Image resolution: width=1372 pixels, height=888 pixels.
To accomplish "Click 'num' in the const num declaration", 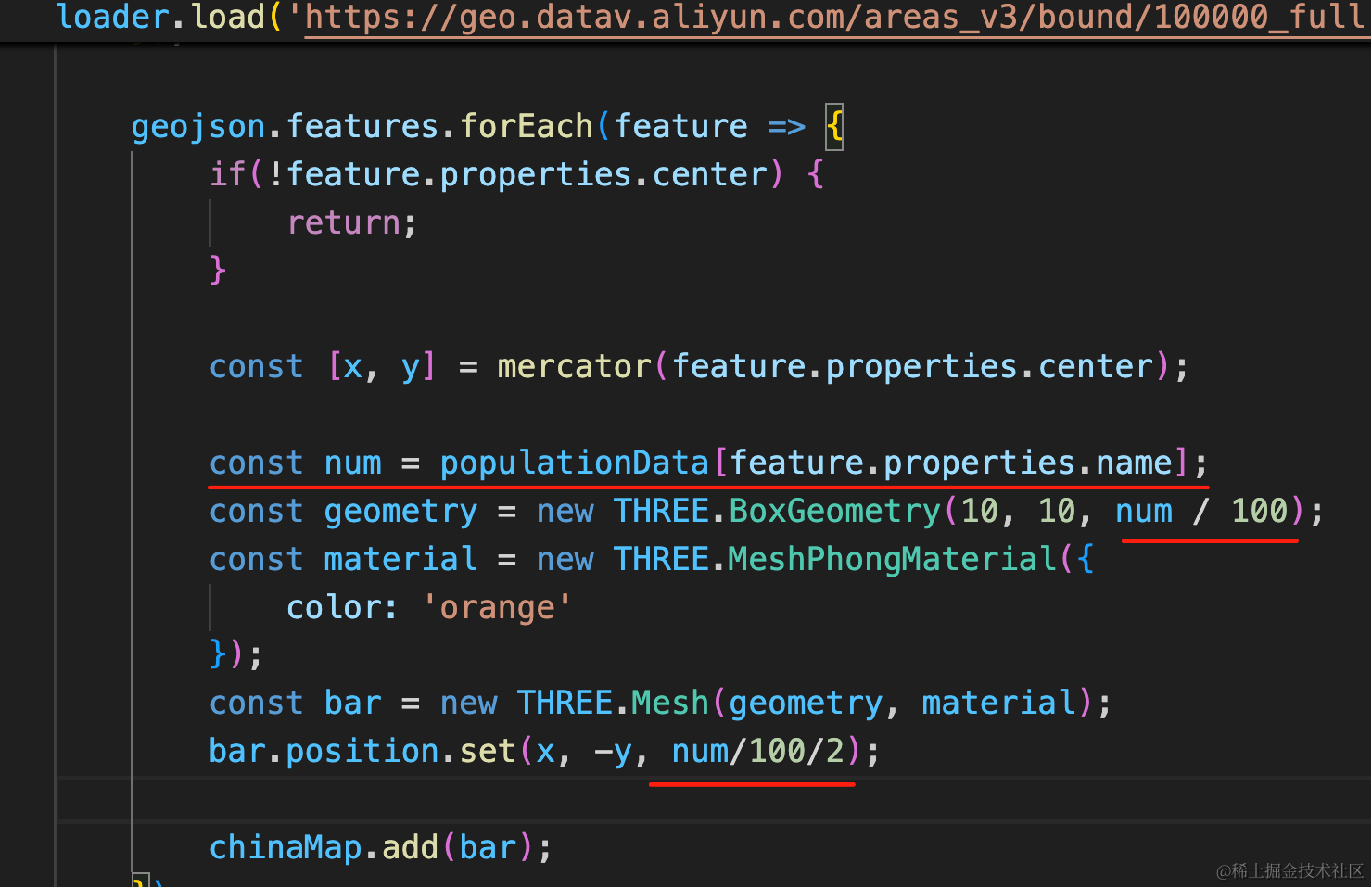I will click(353, 463).
